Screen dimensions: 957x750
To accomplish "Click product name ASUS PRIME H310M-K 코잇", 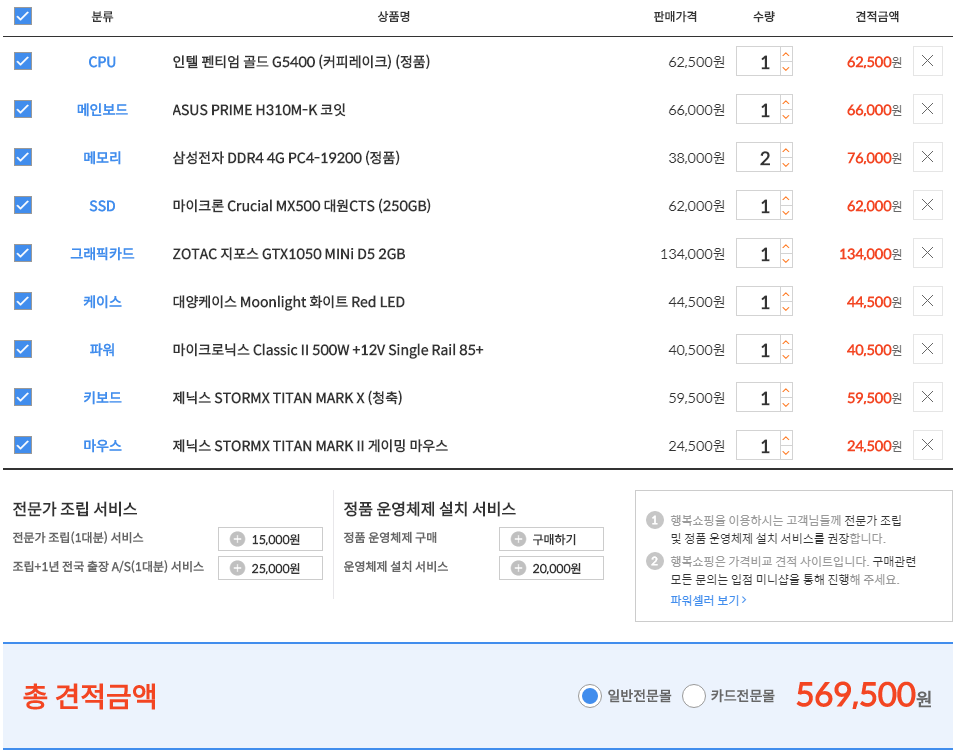I will [259, 110].
